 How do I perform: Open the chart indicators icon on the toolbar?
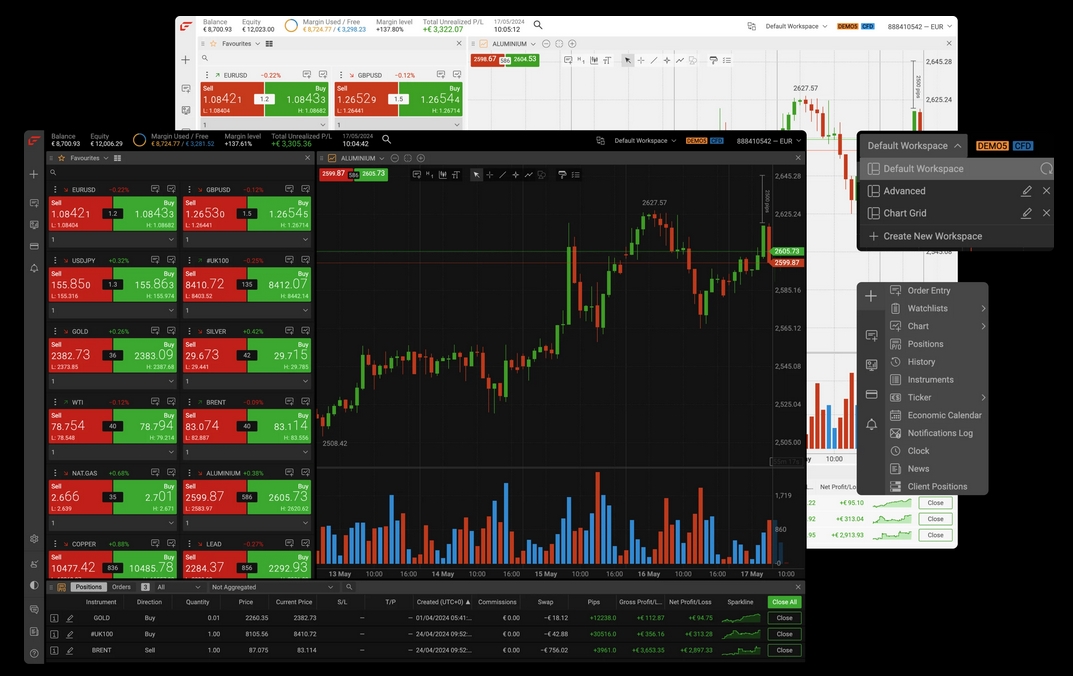point(442,175)
